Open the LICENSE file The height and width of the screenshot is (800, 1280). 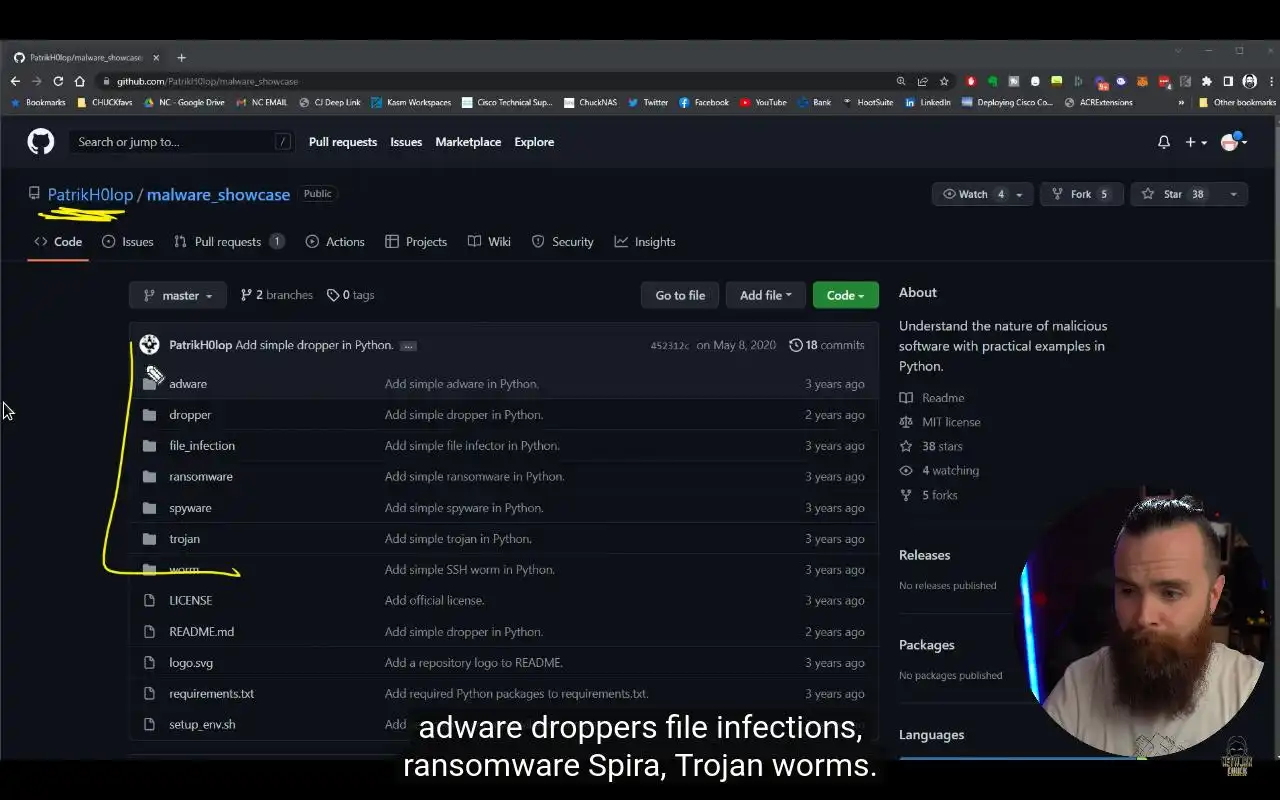(x=191, y=601)
